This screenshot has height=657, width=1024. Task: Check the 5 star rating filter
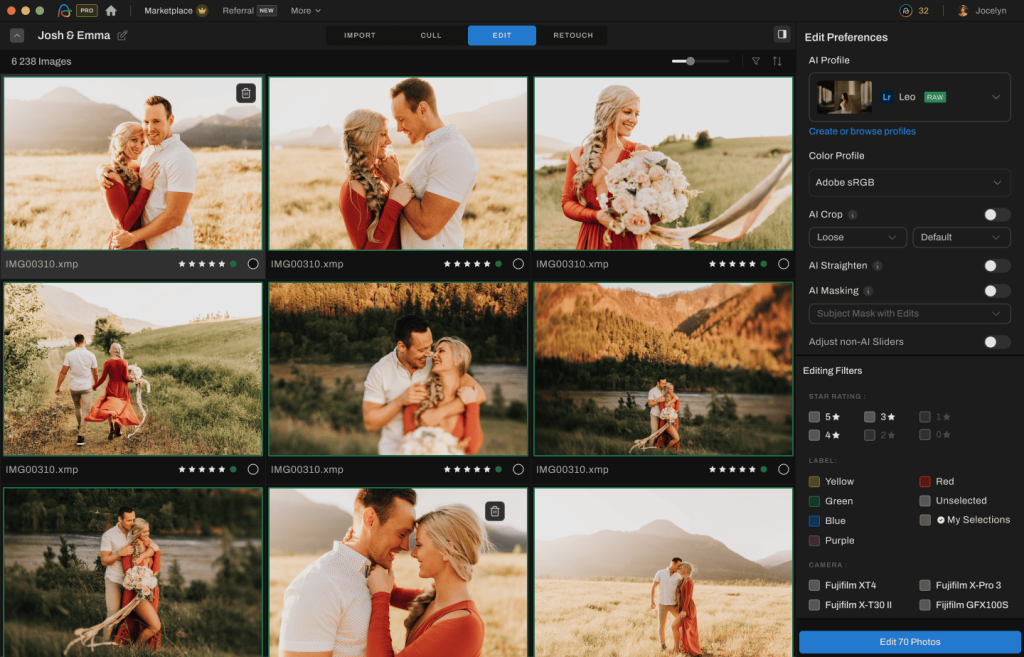coord(815,417)
